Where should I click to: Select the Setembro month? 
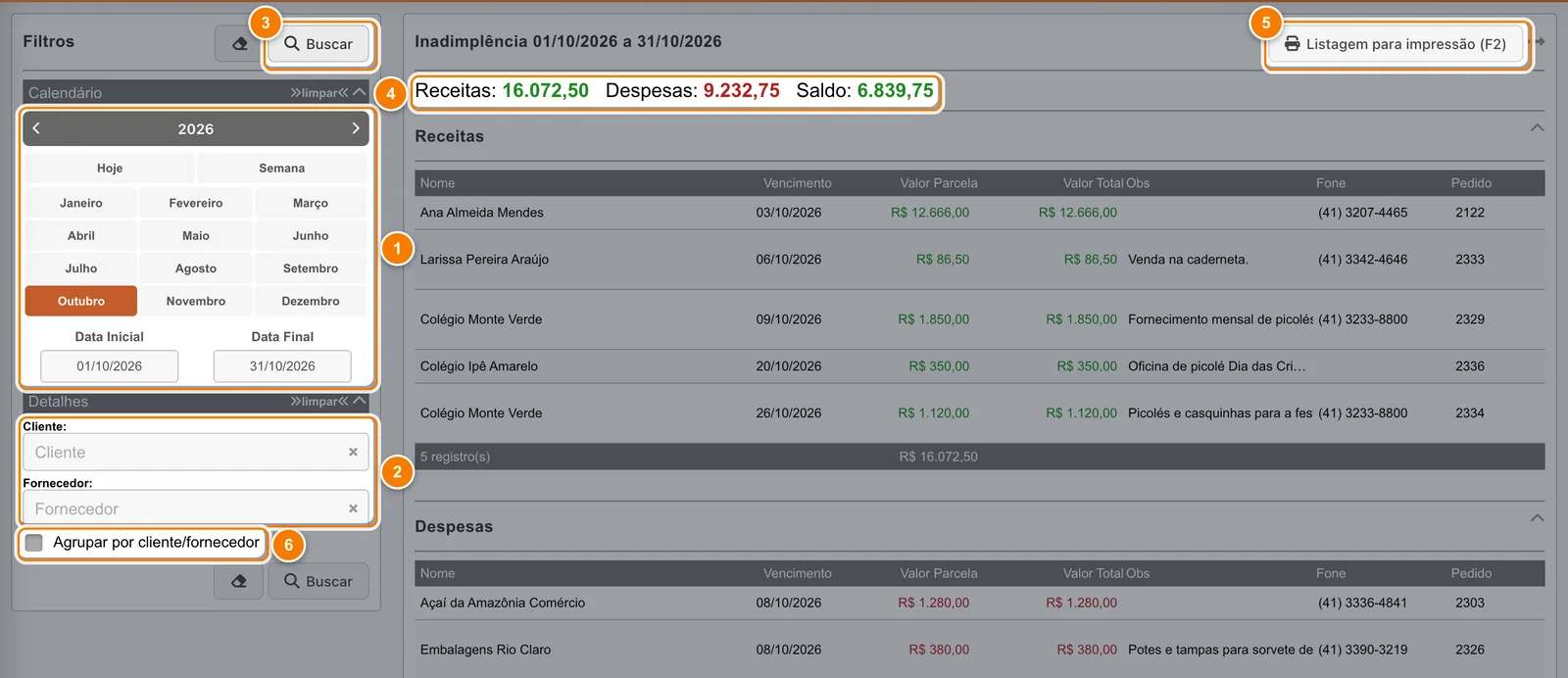pos(311,268)
